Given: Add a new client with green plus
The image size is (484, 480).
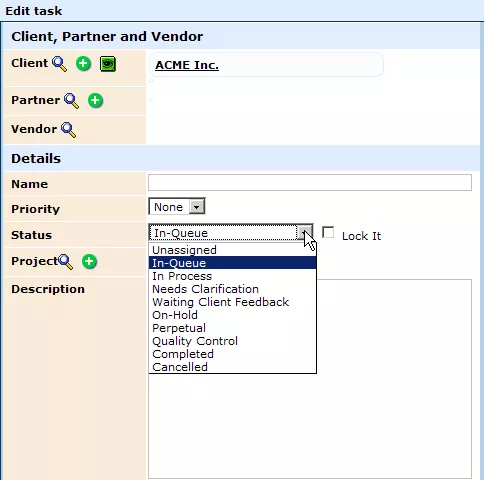Looking at the screenshot, I should pyautogui.click(x=83, y=63).
